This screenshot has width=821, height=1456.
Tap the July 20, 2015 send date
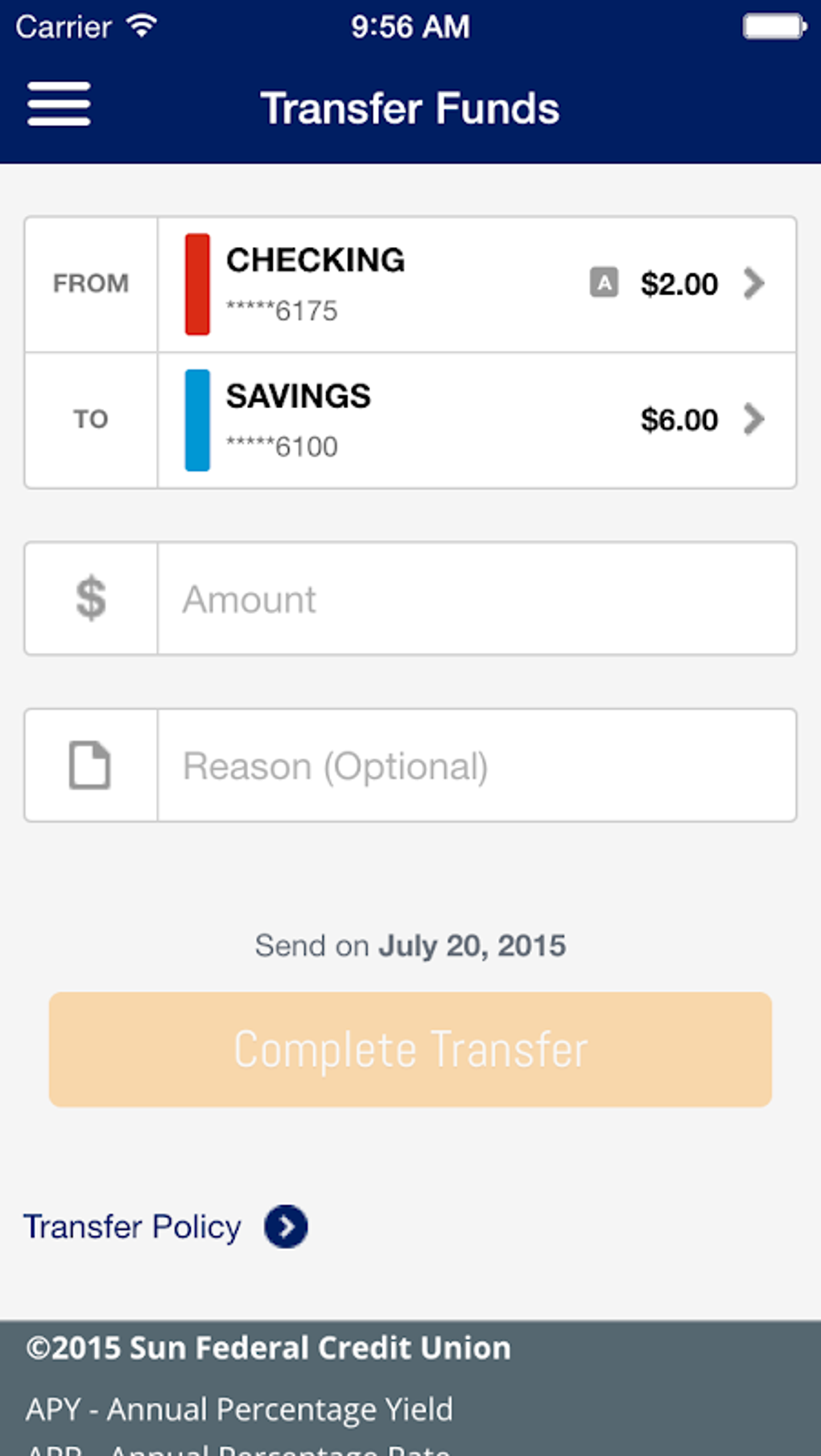click(x=472, y=946)
